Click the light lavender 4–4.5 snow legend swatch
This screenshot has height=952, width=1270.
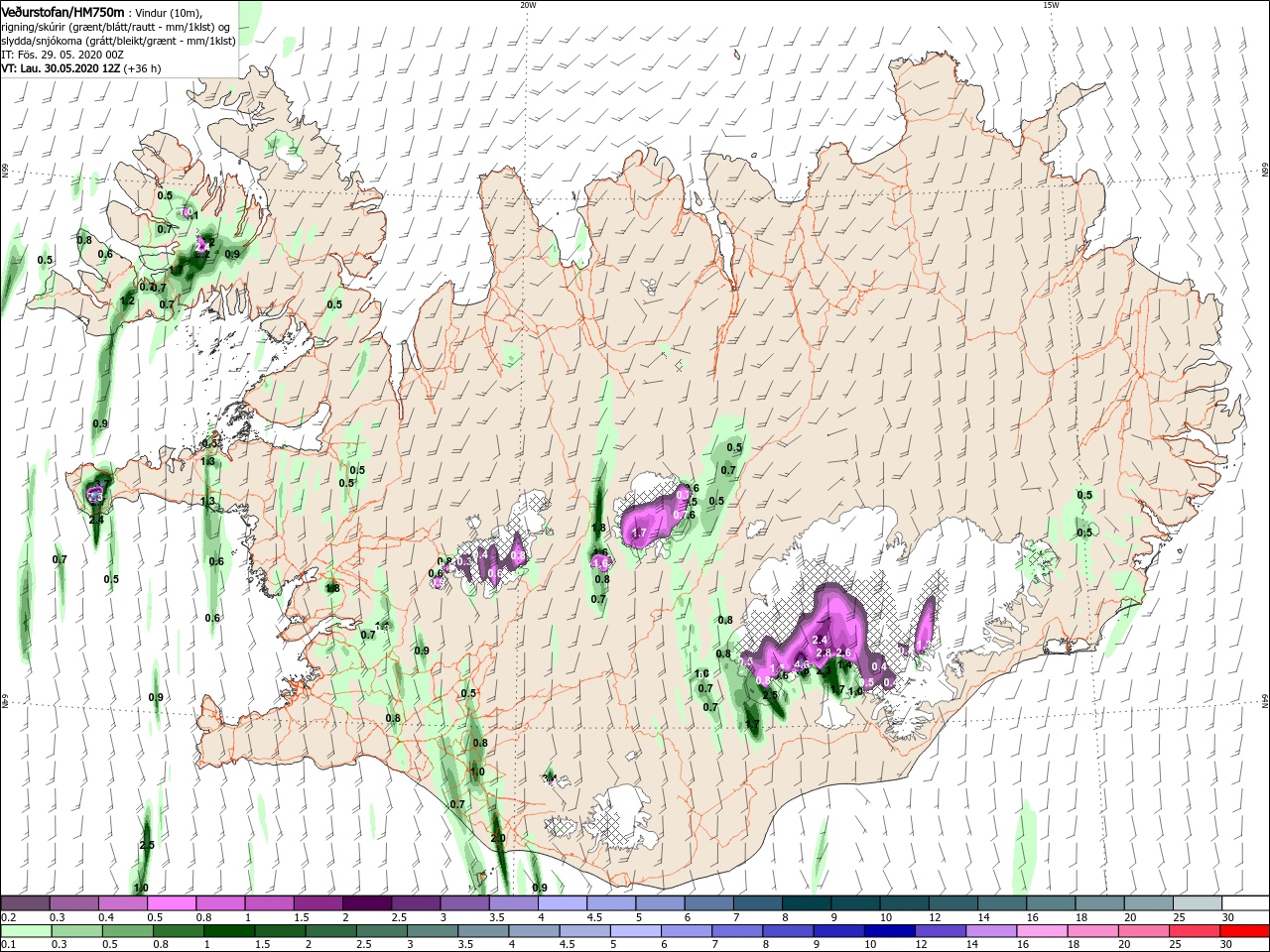point(562,903)
